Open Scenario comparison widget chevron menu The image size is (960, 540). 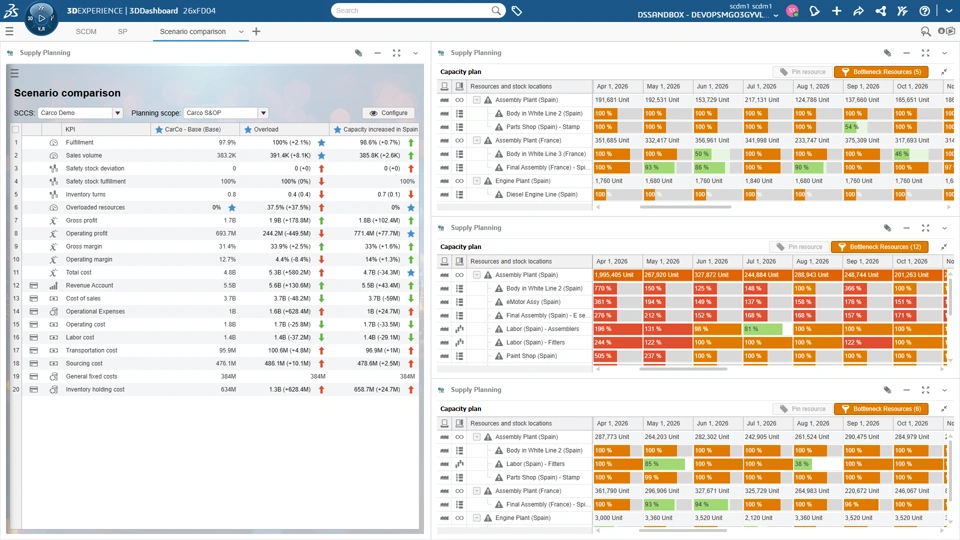coord(416,53)
